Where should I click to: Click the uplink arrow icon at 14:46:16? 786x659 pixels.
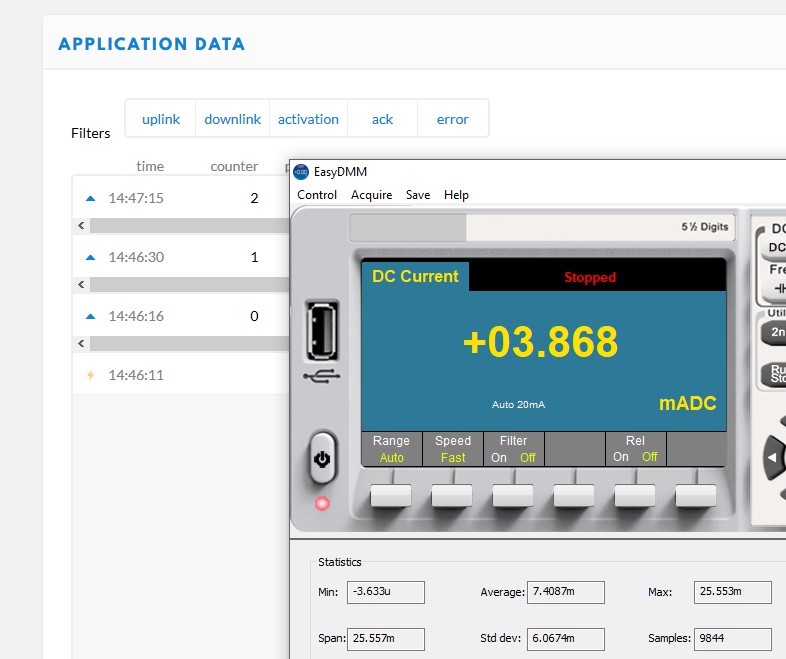point(91,317)
